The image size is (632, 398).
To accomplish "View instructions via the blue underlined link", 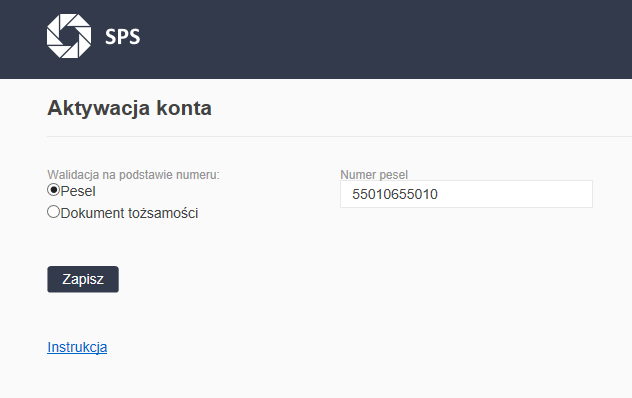I will click(77, 347).
